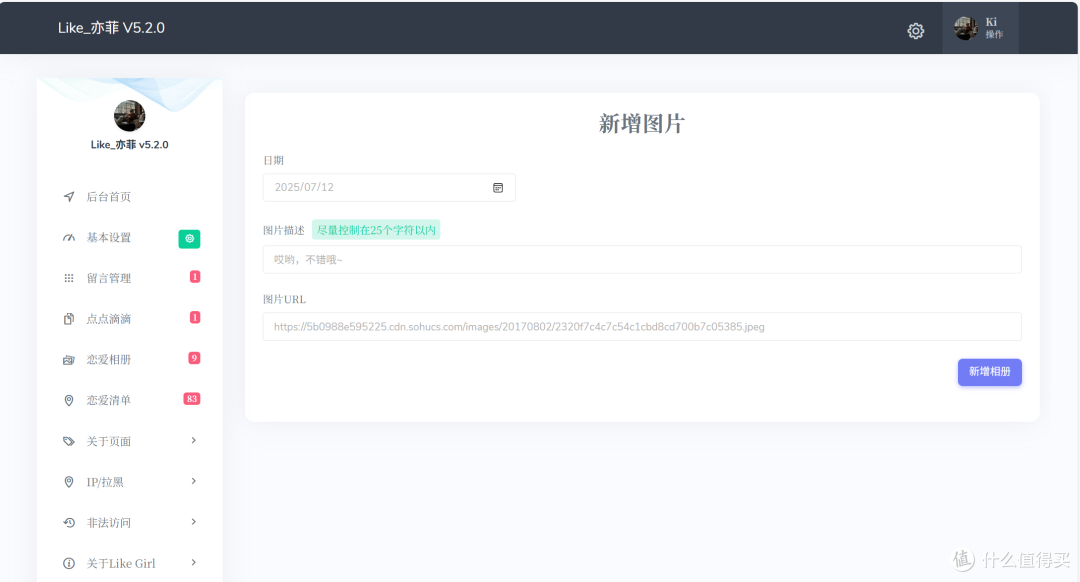Click the Like_亦菲 v5.2.0 sidebar name

coord(129,145)
